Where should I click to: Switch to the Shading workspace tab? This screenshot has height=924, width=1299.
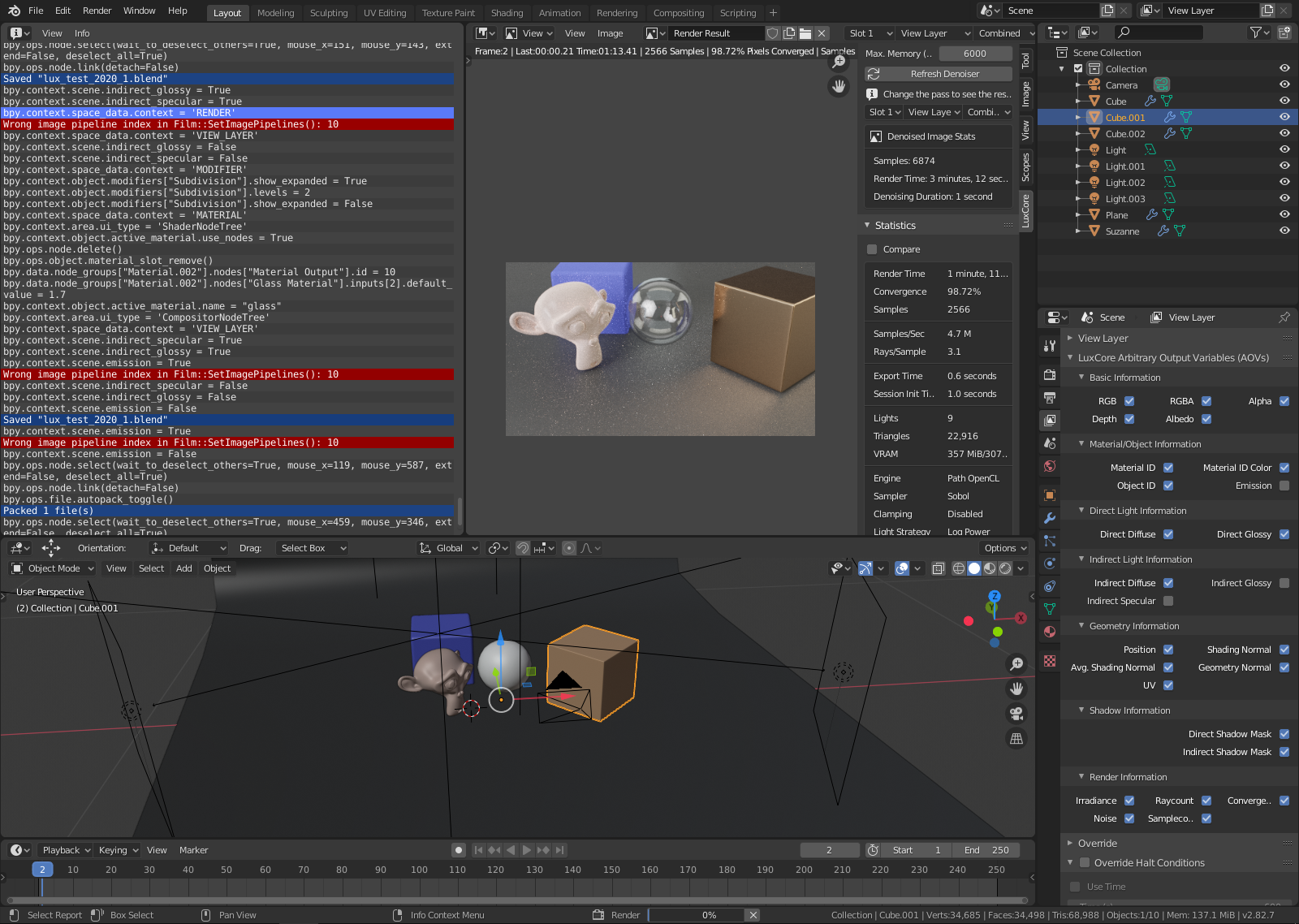pos(507,13)
